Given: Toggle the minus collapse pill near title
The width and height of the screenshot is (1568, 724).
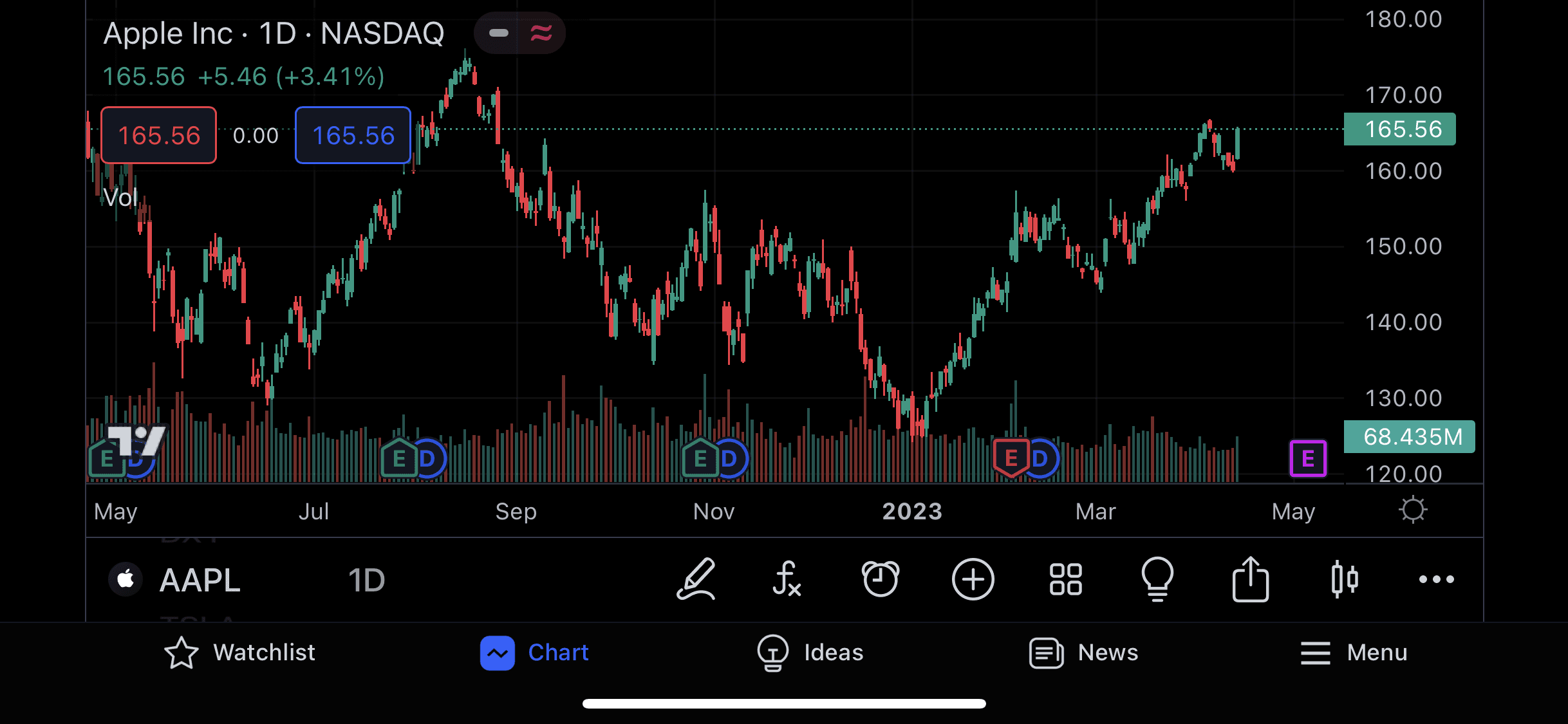Looking at the screenshot, I should pos(499,33).
